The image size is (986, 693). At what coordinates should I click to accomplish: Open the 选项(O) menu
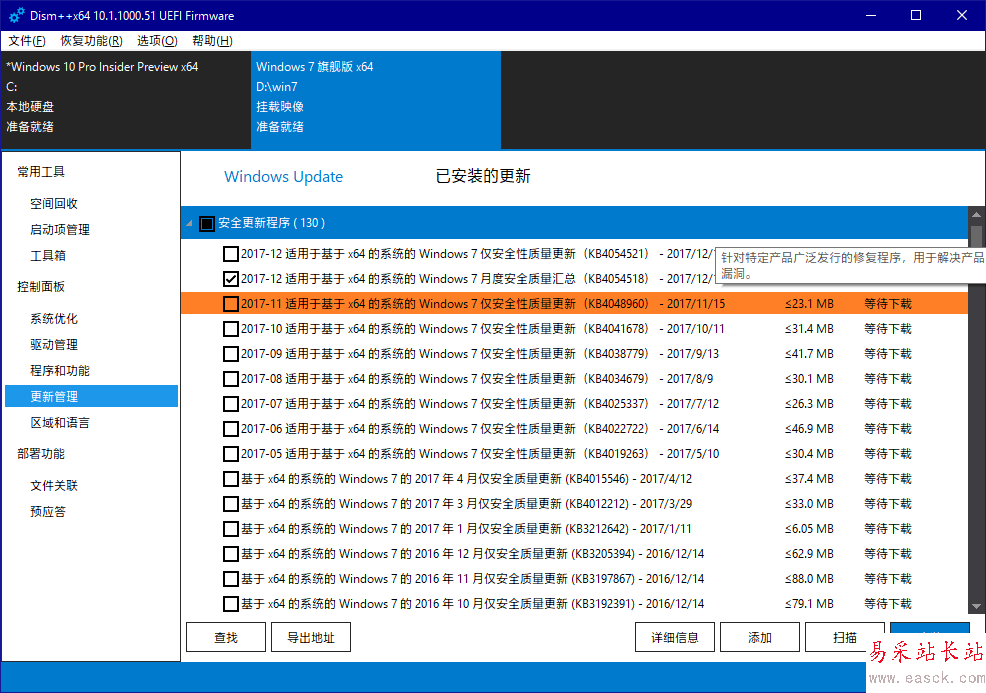point(157,41)
